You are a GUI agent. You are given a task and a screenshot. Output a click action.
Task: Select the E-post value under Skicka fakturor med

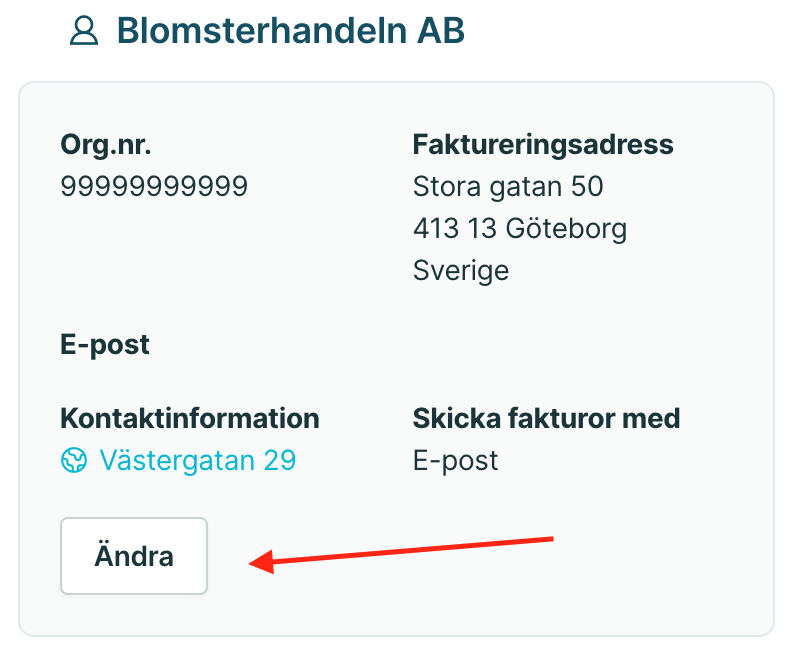[455, 461]
